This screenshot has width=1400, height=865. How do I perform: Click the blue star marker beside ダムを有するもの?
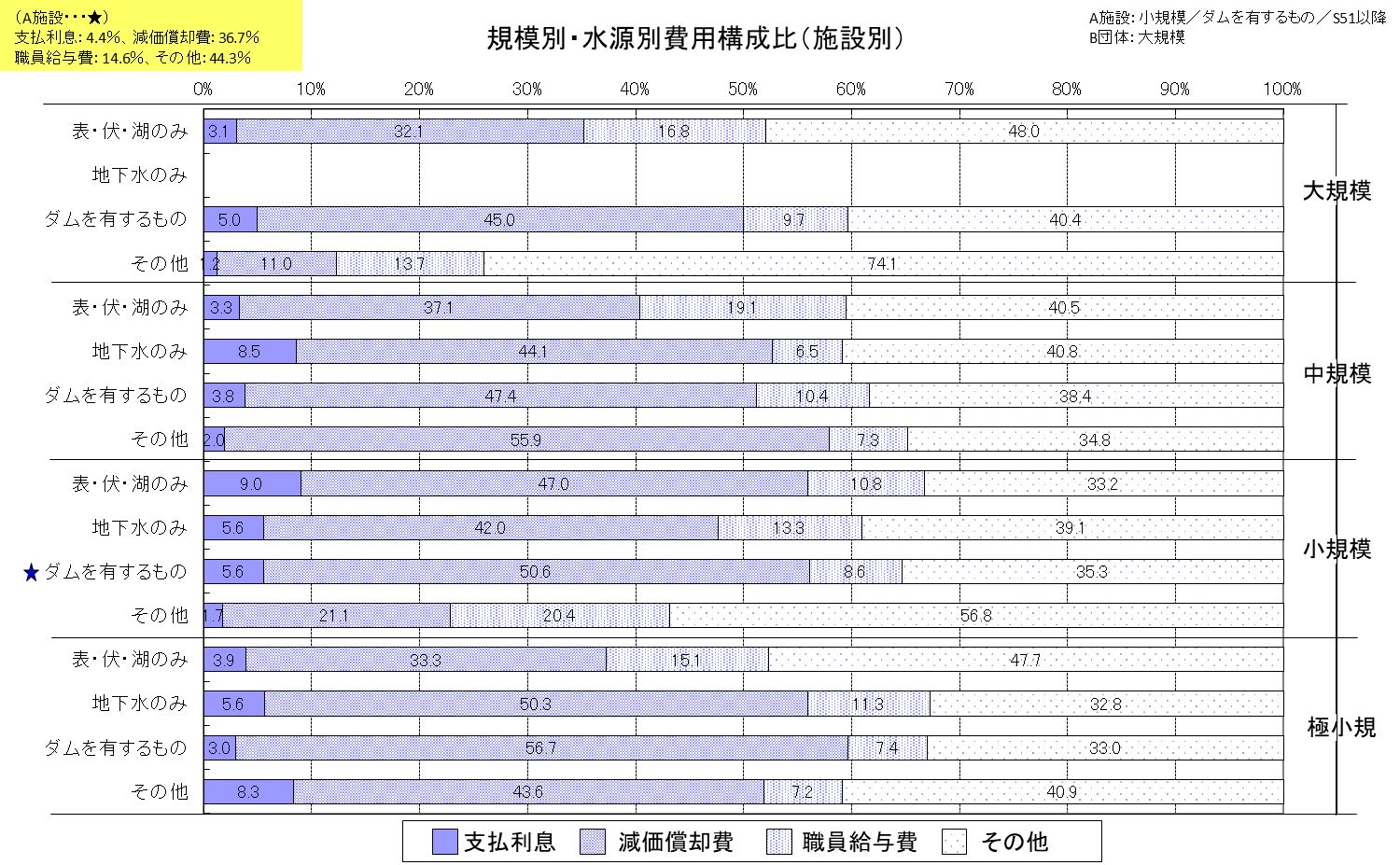(x=31, y=573)
